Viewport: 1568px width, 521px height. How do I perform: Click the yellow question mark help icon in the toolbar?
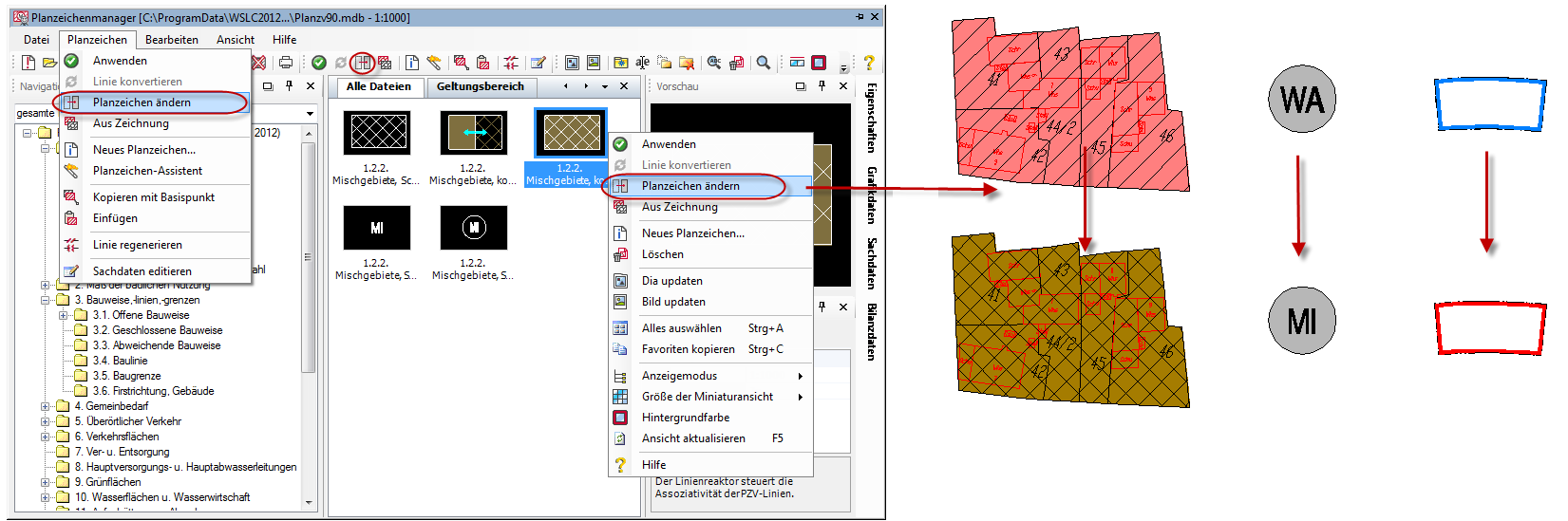pos(868,63)
